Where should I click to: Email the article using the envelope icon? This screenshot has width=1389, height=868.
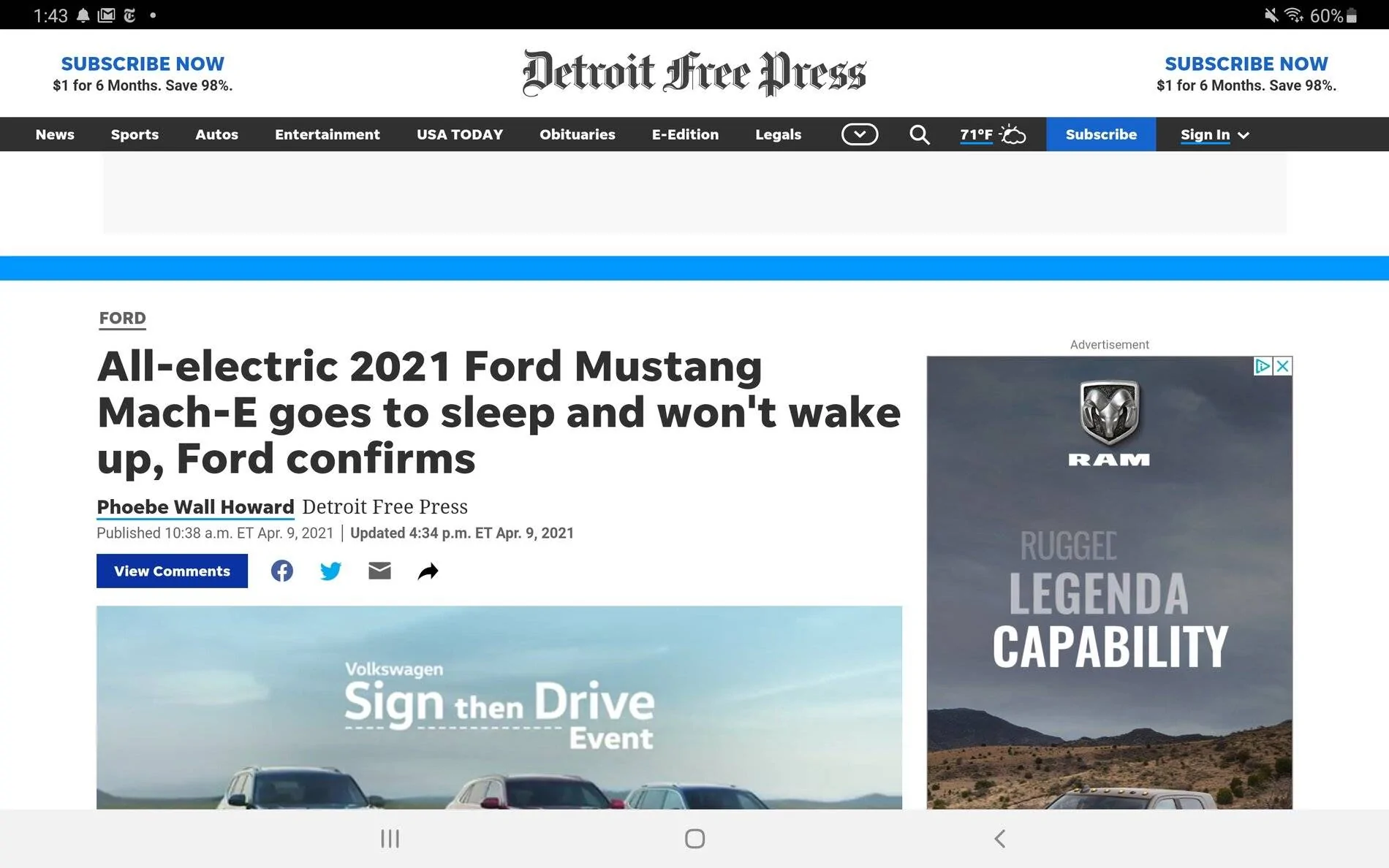coord(379,571)
